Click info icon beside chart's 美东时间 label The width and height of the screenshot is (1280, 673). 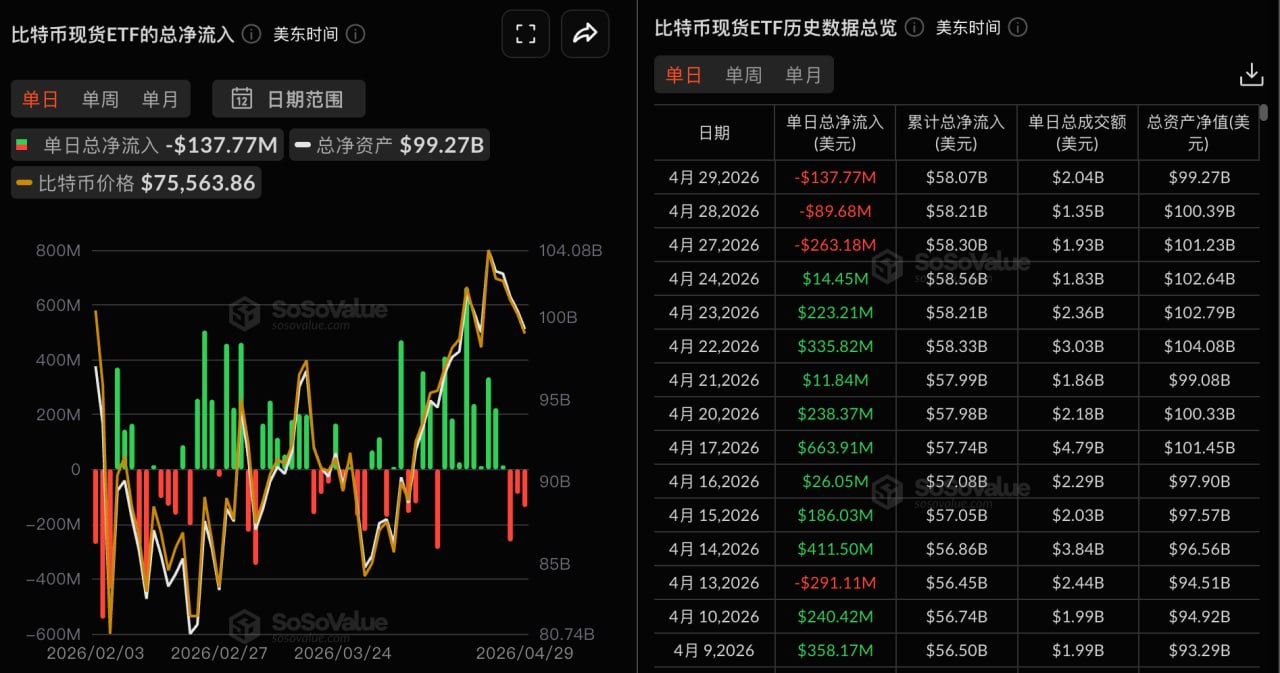point(355,34)
